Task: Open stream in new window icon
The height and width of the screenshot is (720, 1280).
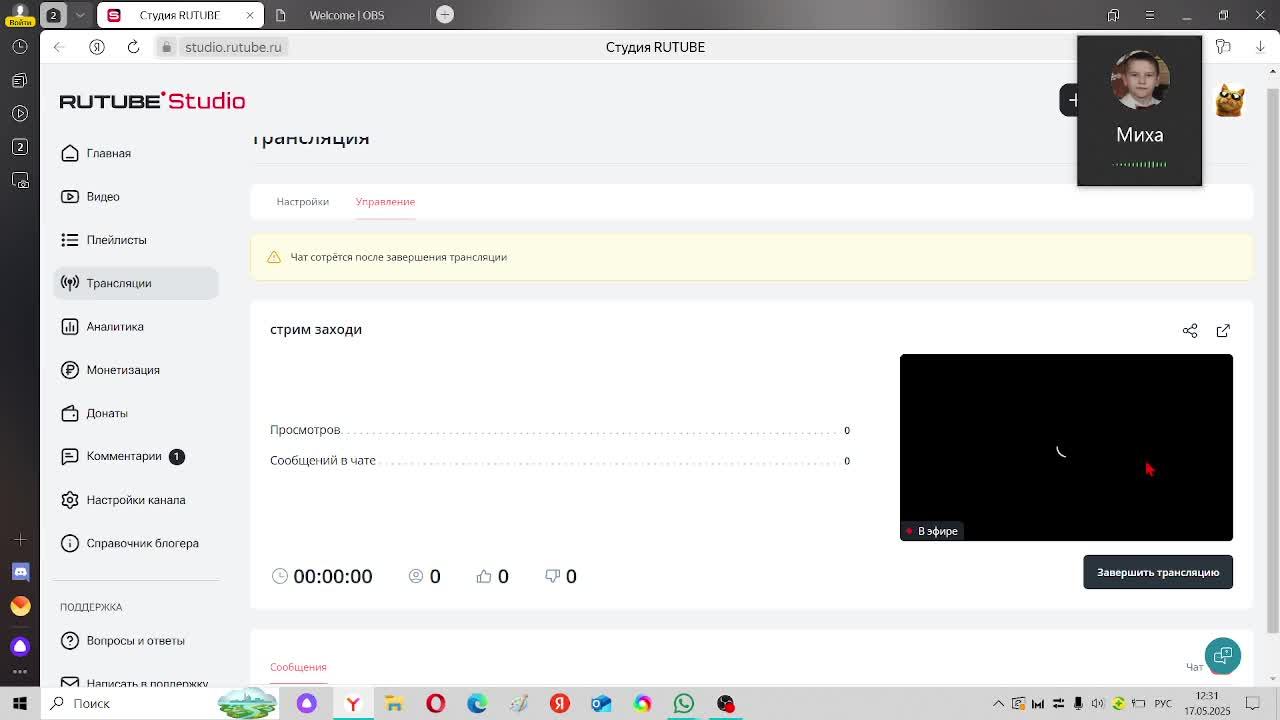Action: [1223, 330]
